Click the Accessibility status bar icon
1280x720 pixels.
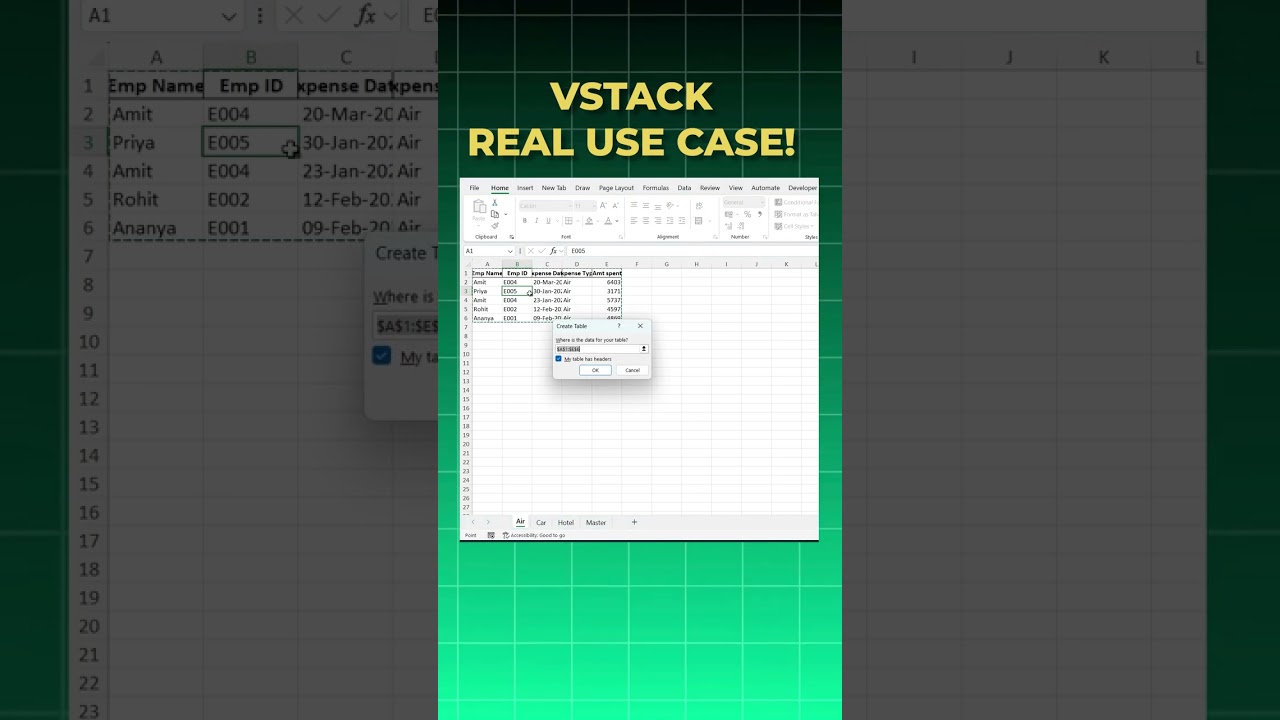506,535
